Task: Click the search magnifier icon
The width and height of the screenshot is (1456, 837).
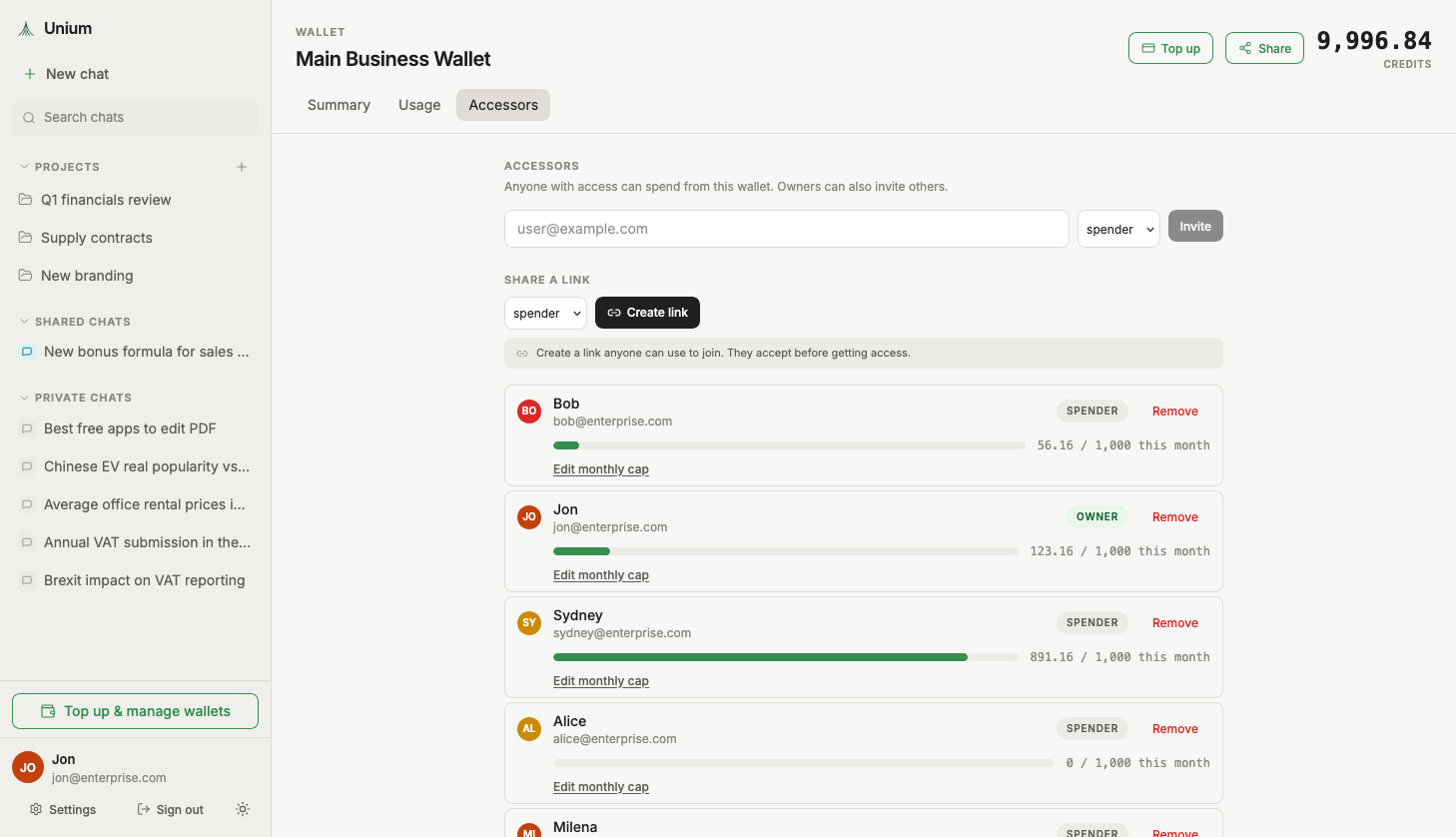Action: [x=29, y=118]
